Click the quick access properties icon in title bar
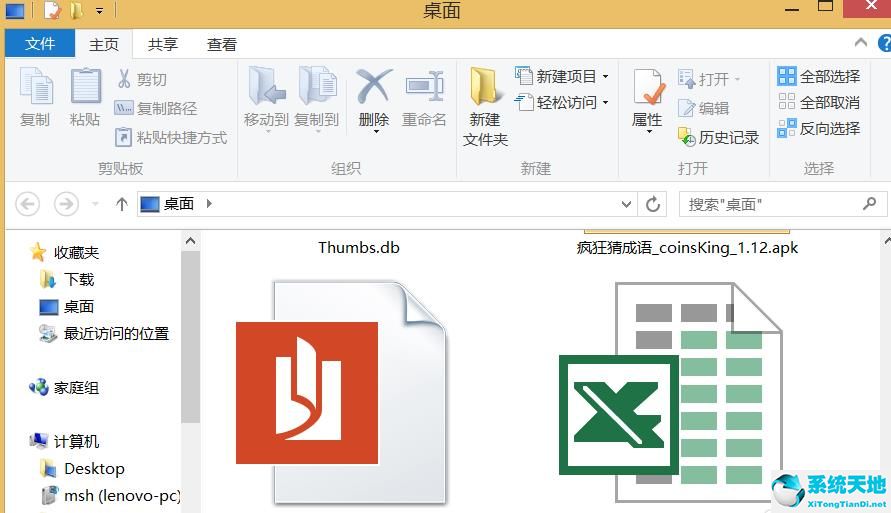 pyautogui.click(x=52, y=10)
